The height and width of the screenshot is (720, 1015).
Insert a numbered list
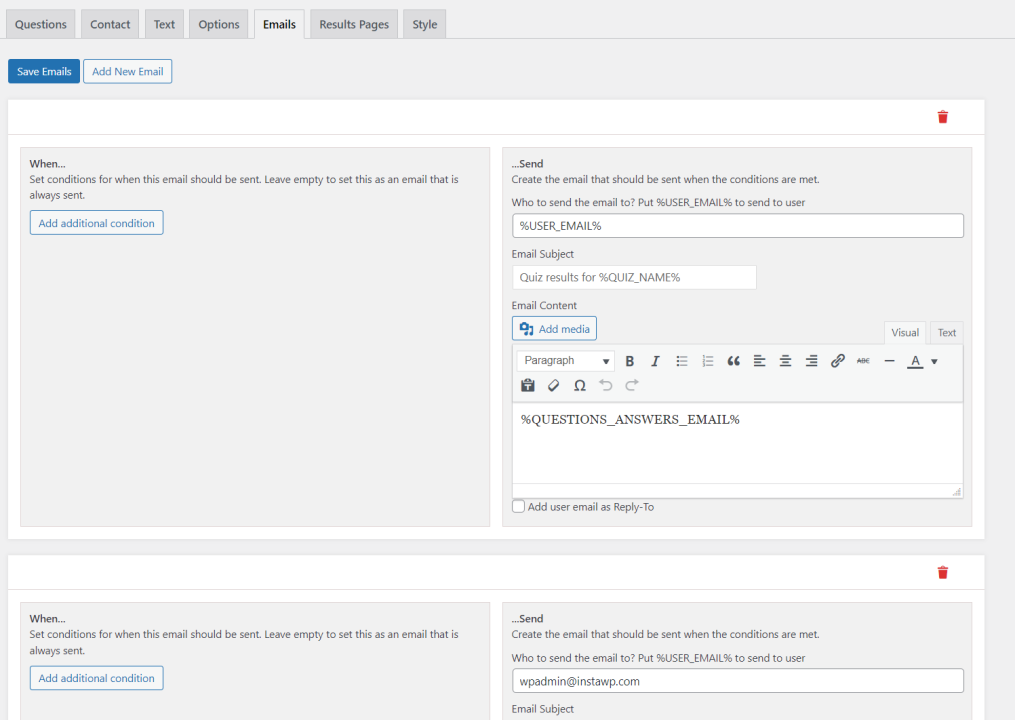pos(706,361)
